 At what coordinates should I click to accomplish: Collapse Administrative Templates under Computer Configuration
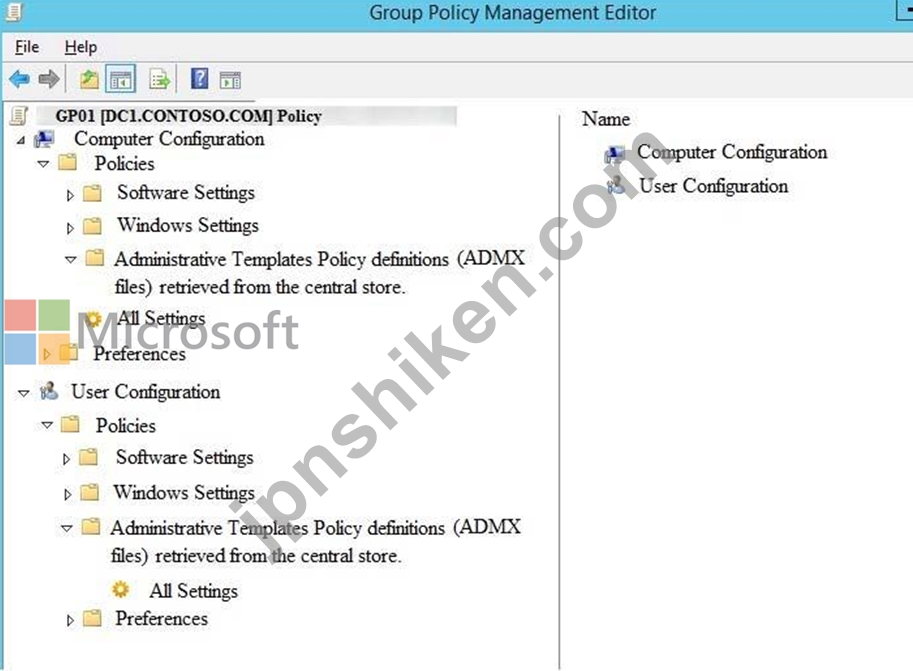70,259
